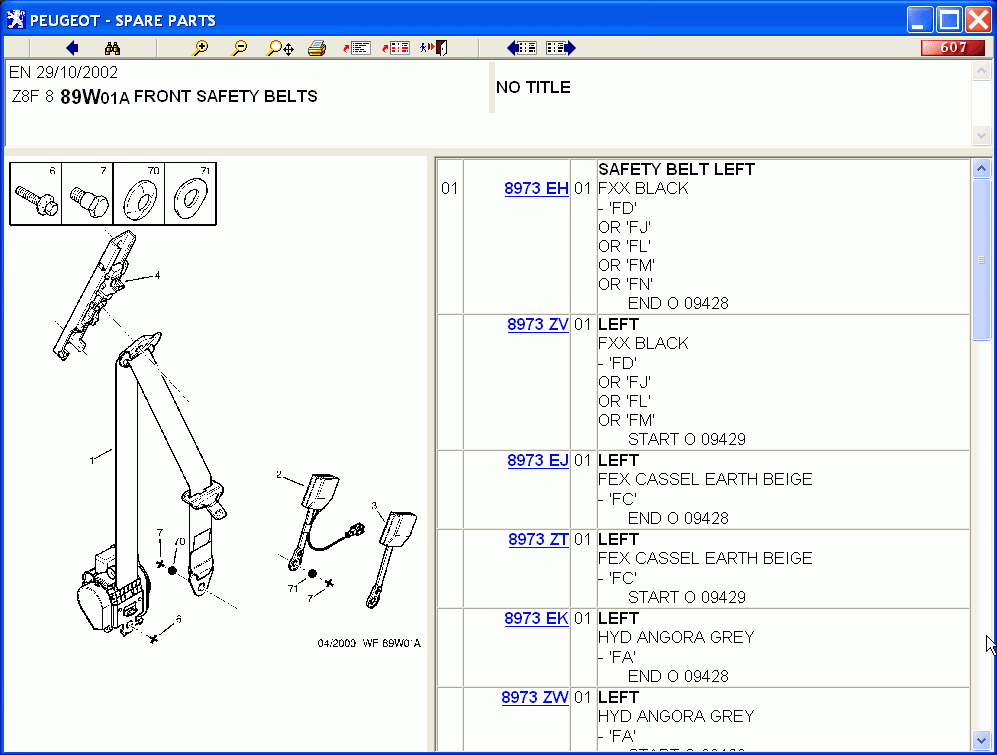The image size is (997, 755).
Task: Click the Peugeot lion icon in title bar
Action: coord(15,20)
